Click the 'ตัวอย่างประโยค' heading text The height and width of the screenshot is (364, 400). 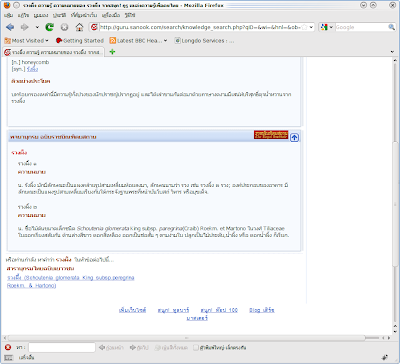click(x=31, y=81)
